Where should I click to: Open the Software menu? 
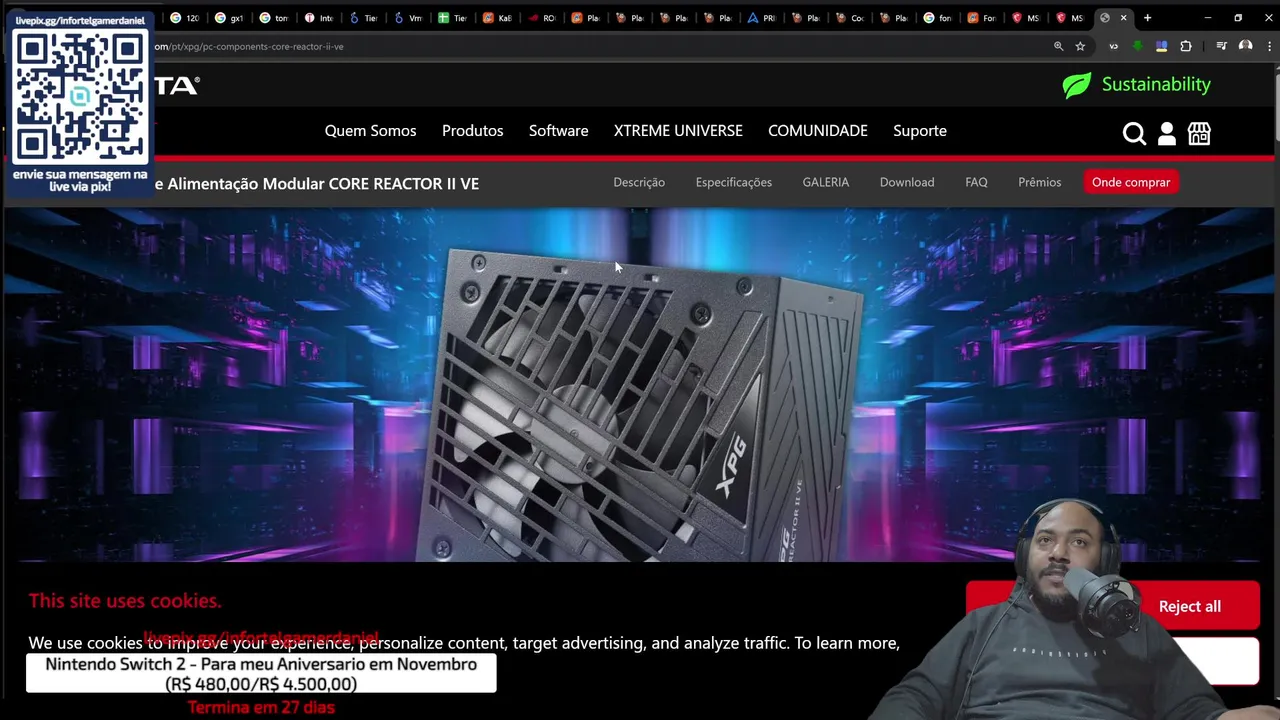[x=558, y=131]
